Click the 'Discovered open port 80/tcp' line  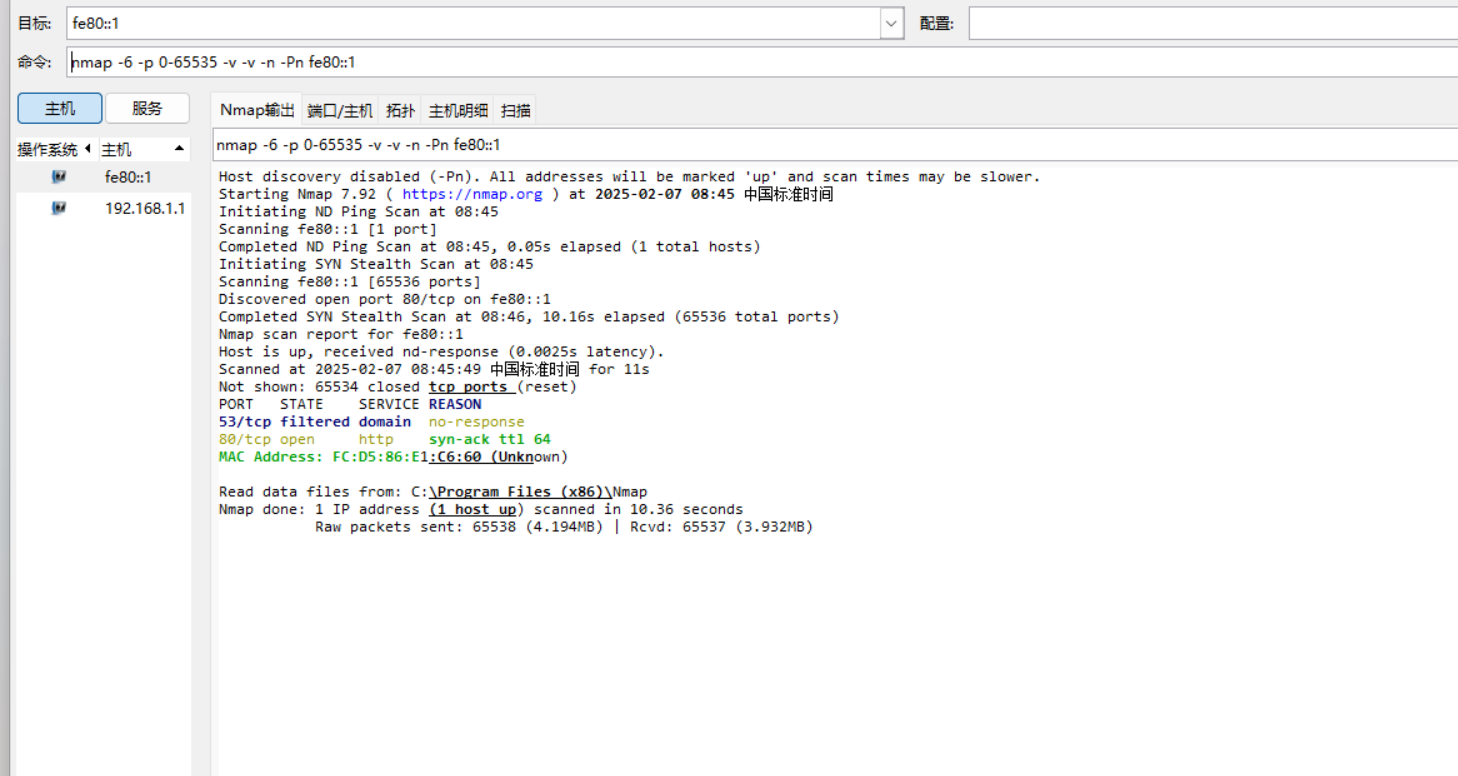click(x=385, y=299)
